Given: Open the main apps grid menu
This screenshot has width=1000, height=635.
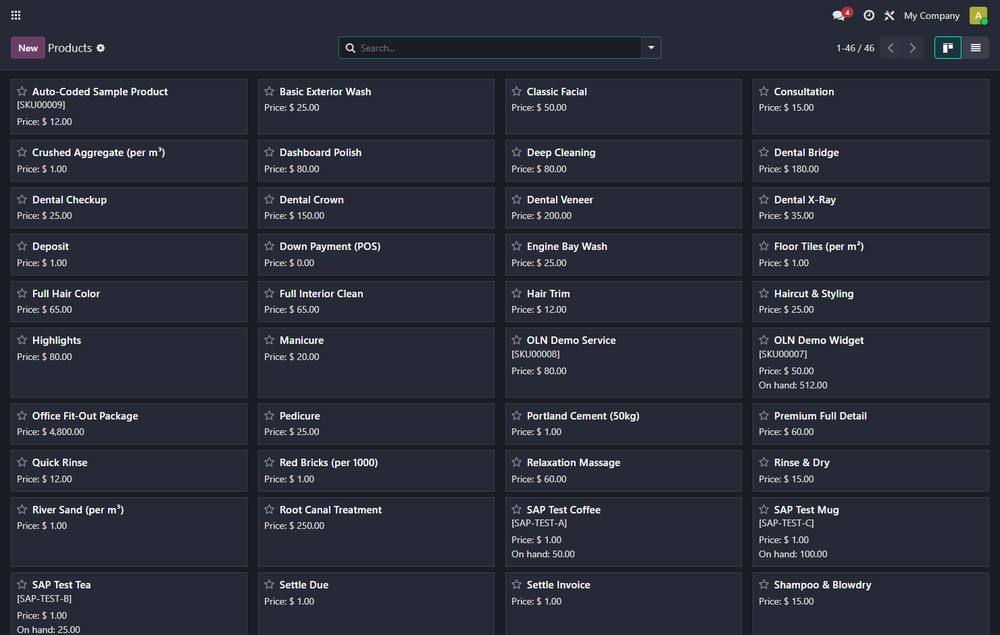Looking at the screenshot, I should [x=16, y=15].
